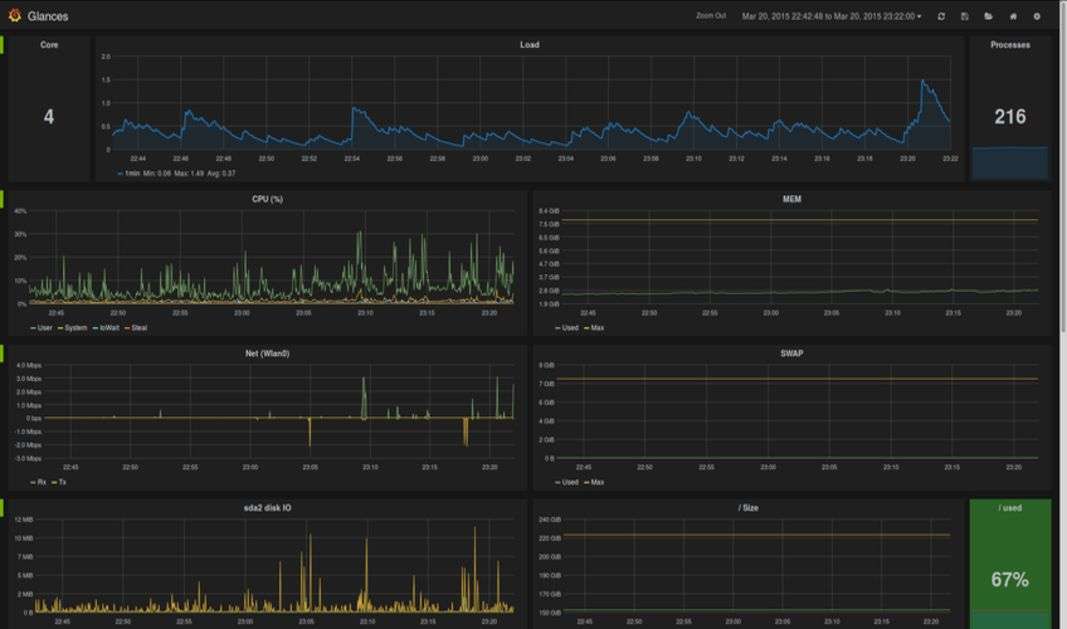Click the SWAP panel title
The height and width of the screenshot is (629, 1067).
(791, 354)
